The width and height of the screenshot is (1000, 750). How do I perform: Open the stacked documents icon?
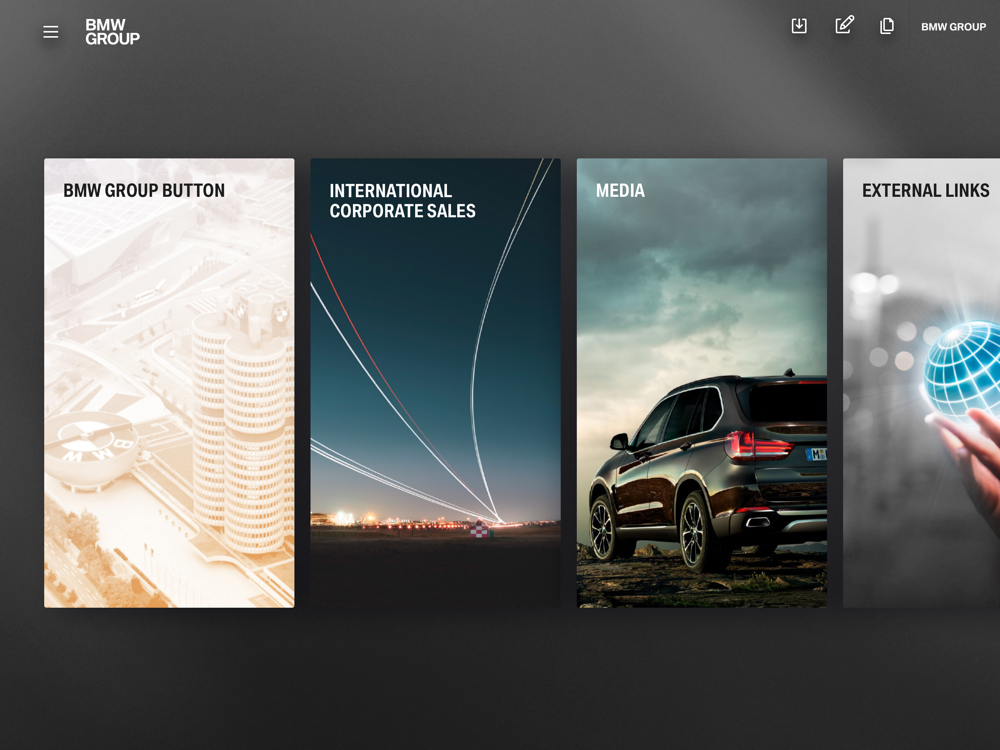[x=887, y=26]
